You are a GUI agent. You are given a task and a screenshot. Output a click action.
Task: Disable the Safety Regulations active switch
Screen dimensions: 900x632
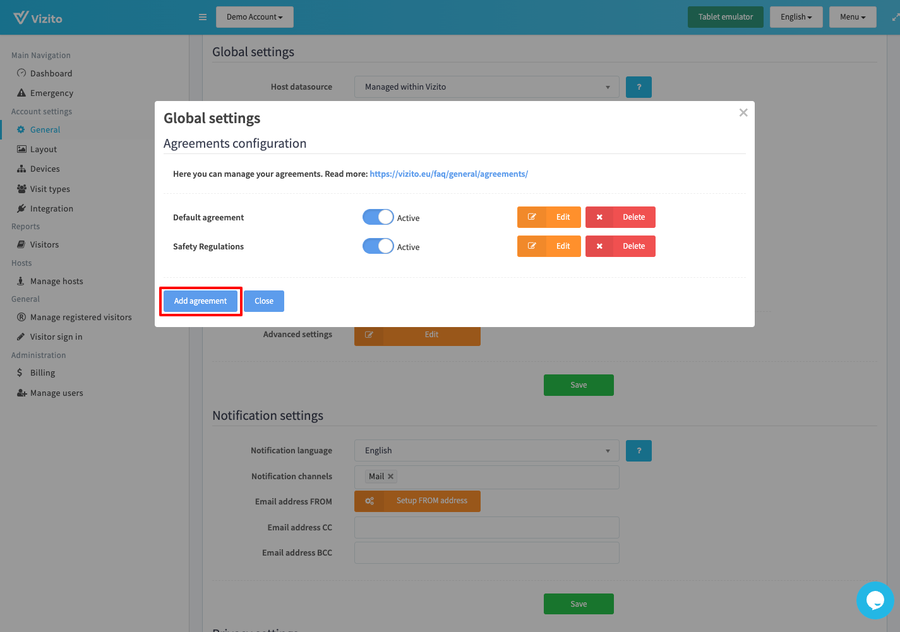[378, 246]
